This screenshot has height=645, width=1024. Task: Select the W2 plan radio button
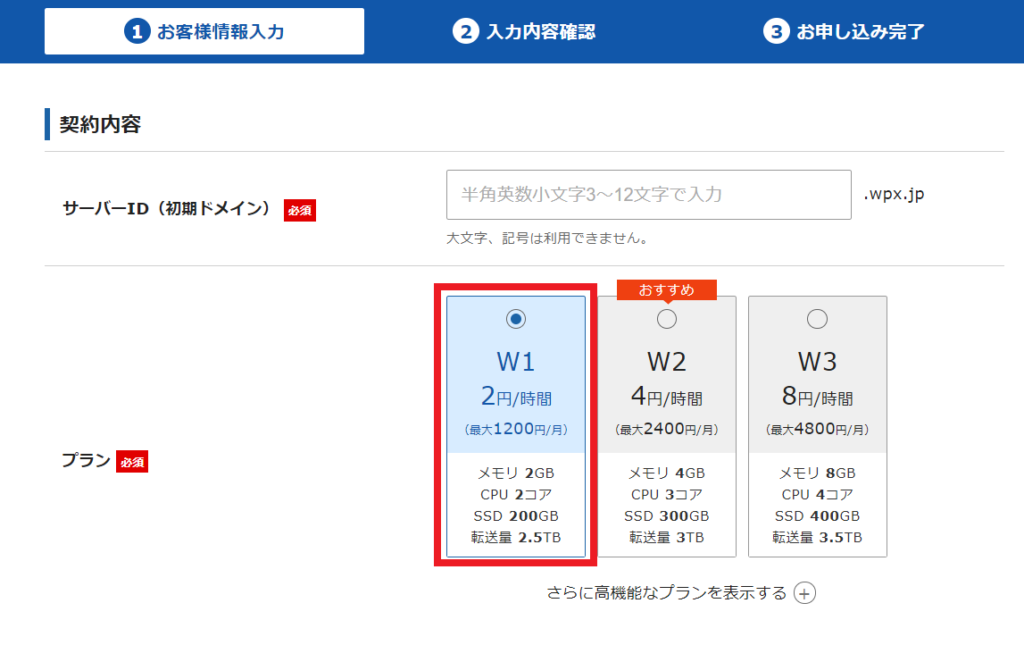(x=666, y=319)
